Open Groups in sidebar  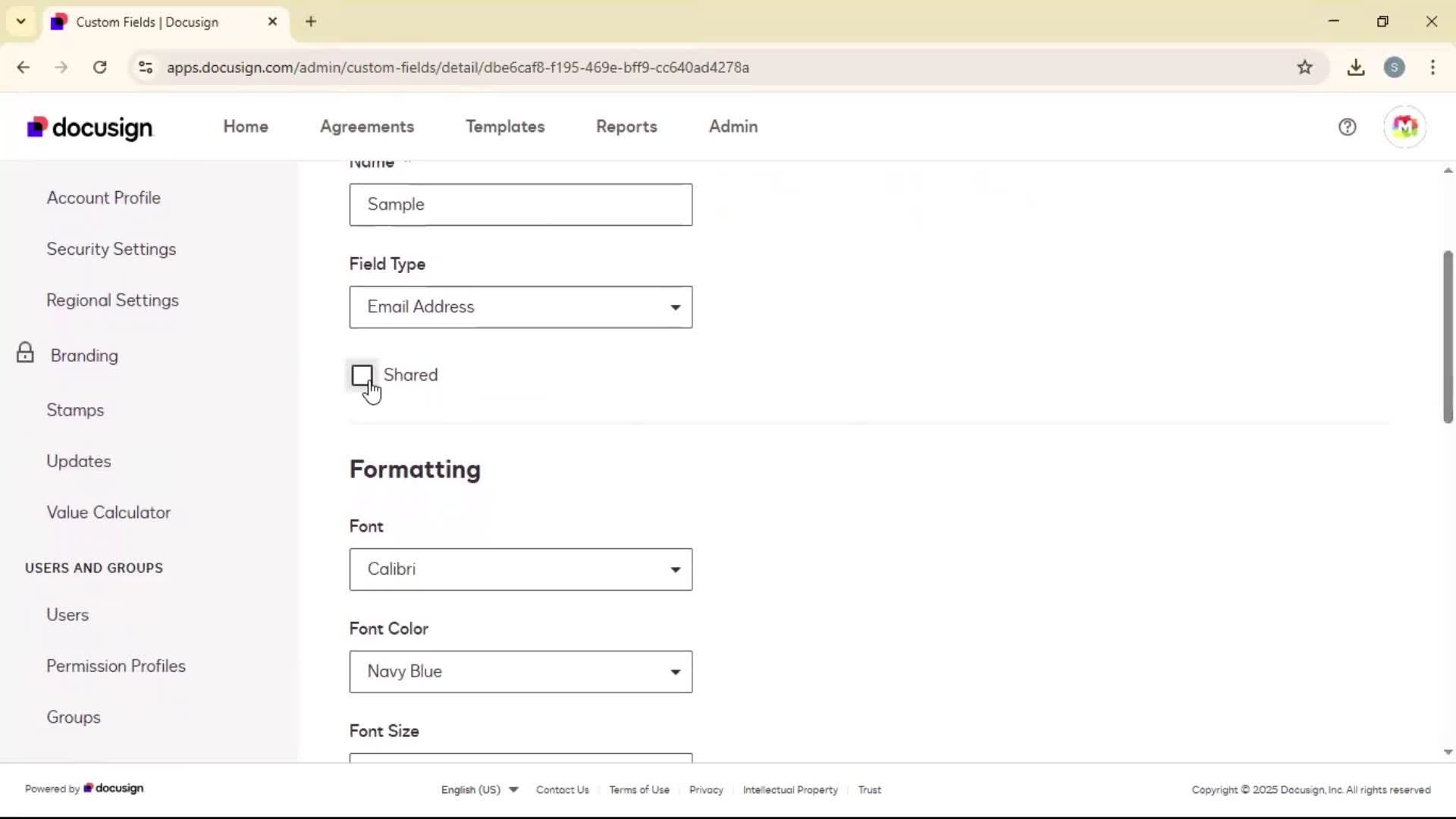(x=74, y=717)
